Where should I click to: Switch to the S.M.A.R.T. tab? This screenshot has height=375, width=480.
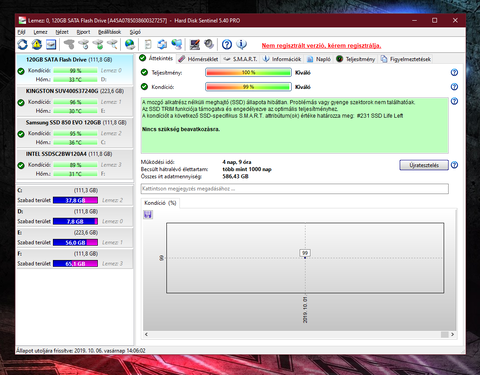240,59
